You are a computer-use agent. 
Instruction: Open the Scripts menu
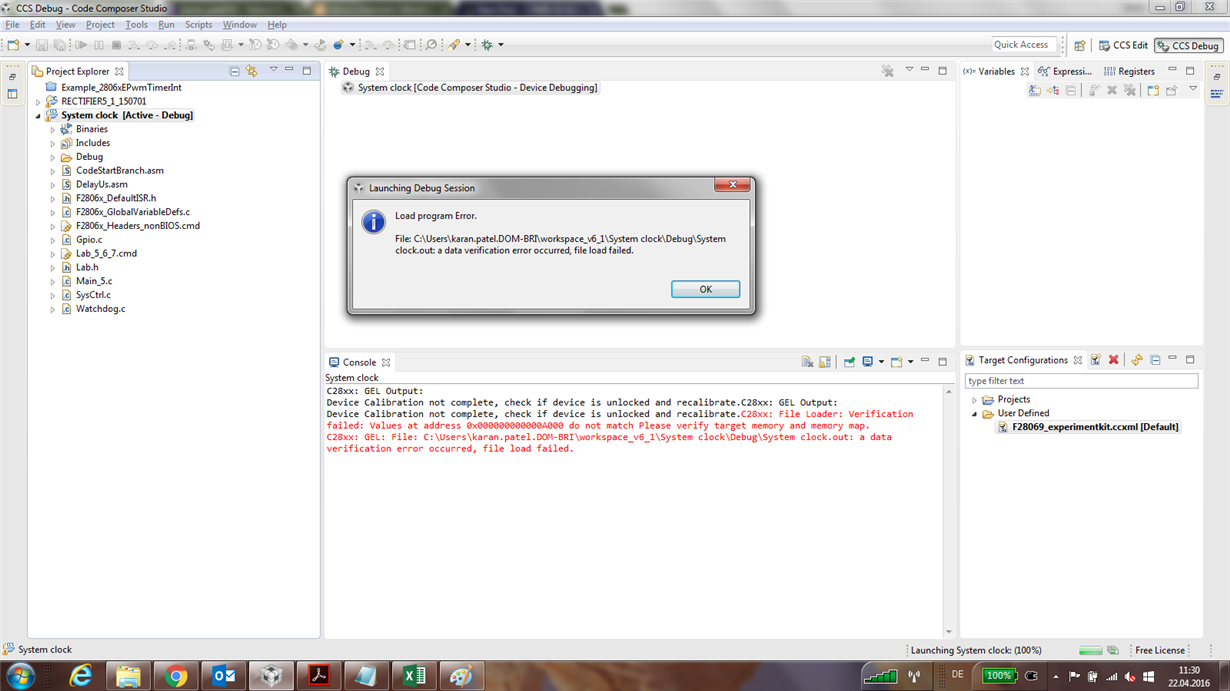tap(198, 24)
